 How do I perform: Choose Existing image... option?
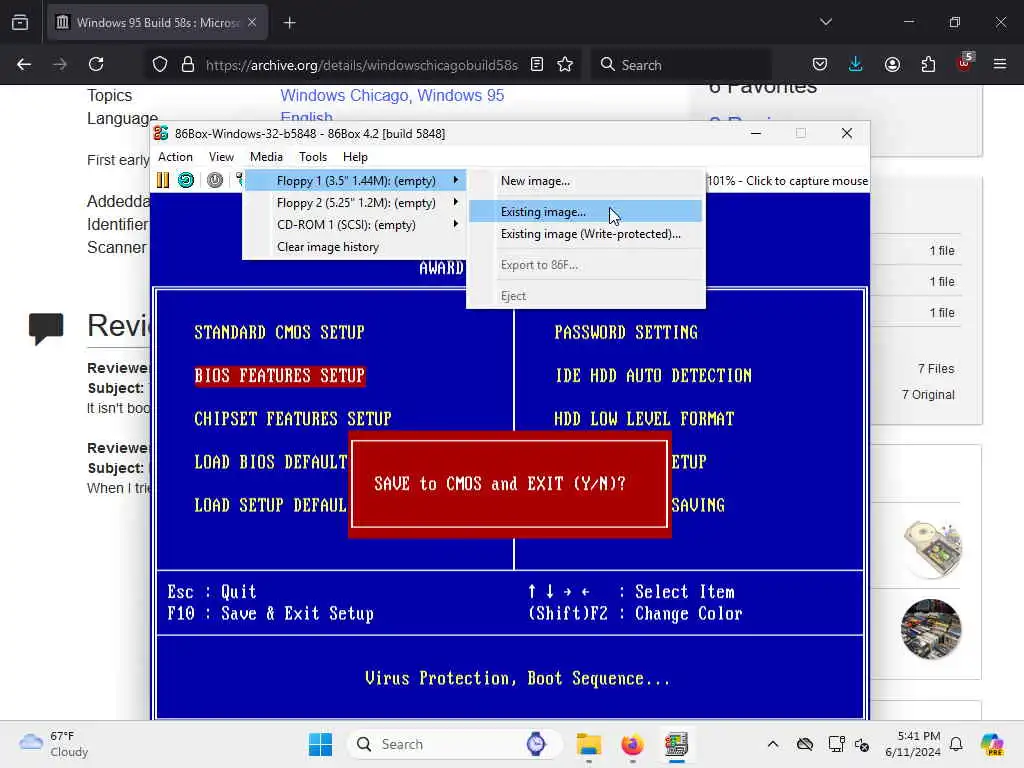(585, 212)
